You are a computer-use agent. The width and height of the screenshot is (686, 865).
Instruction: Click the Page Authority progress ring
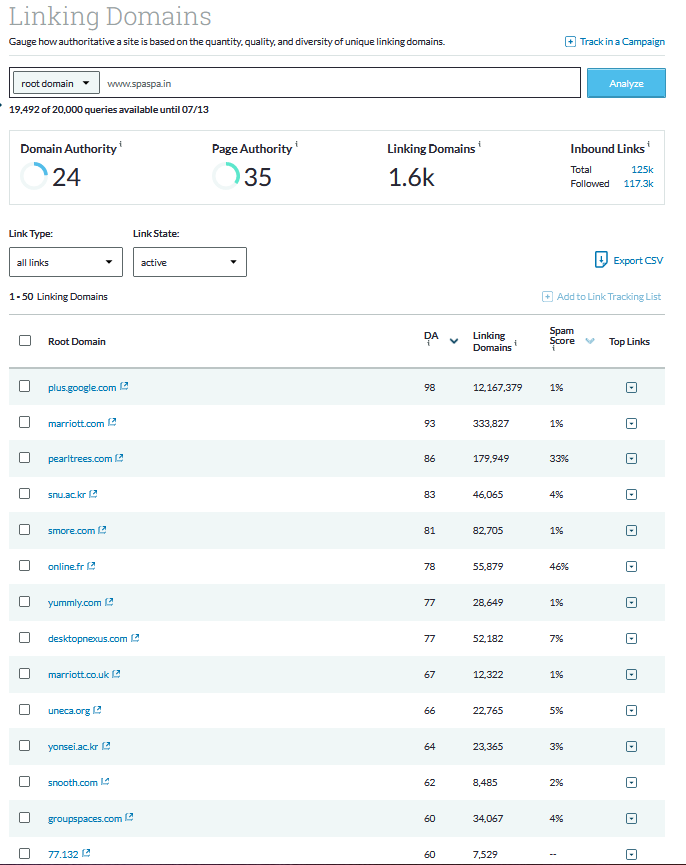tap(226, 177)
